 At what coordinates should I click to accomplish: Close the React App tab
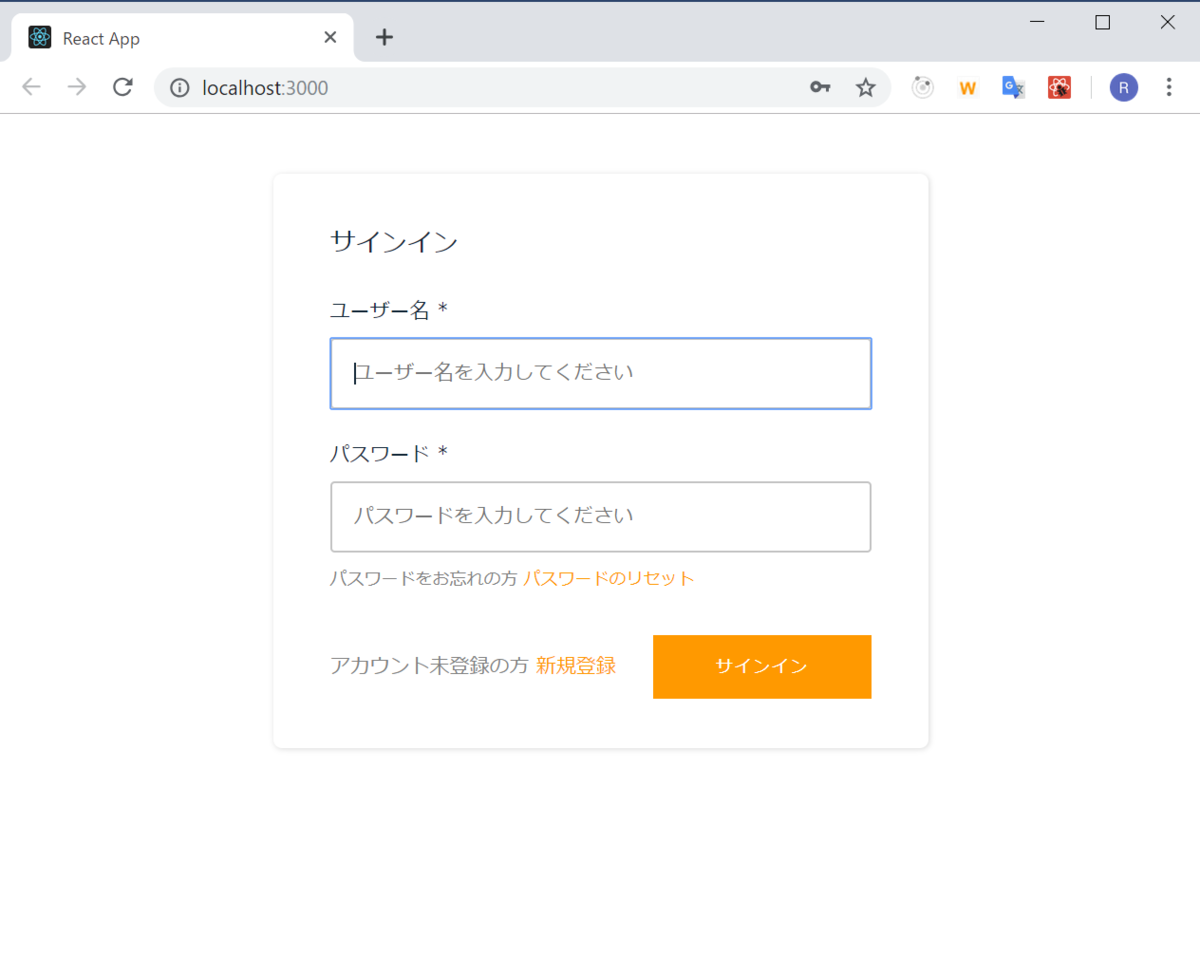[331, 38]
